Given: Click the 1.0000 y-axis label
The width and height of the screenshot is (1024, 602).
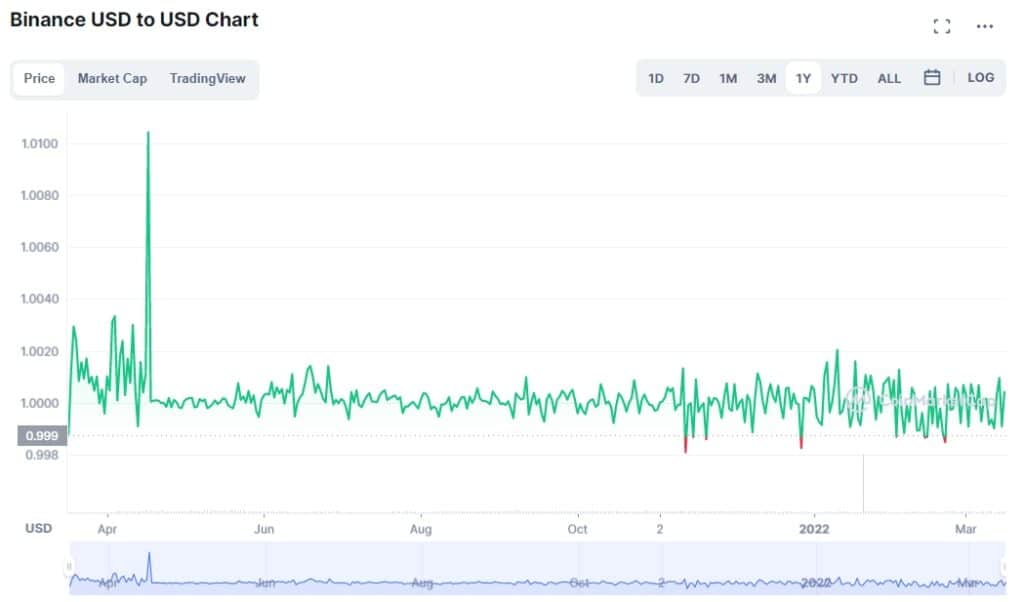Looking at the screenshot, I should coord(40,403).
